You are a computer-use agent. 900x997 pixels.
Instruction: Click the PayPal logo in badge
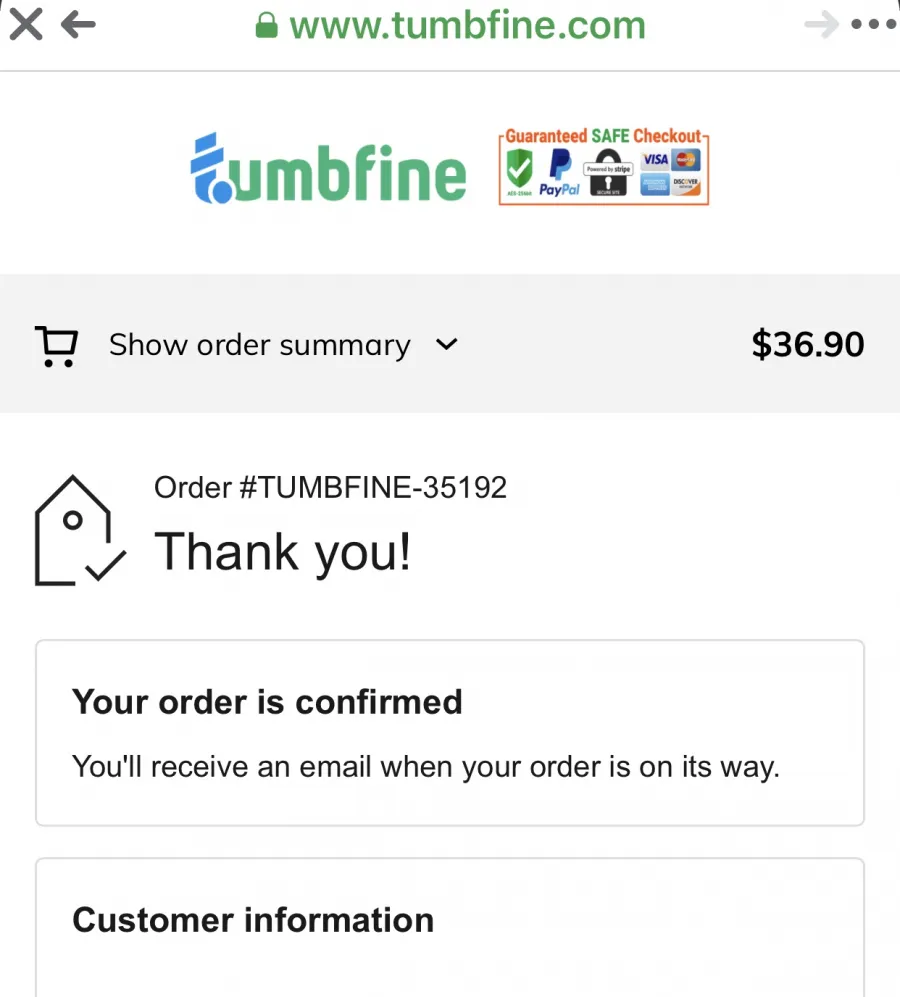(560, 174)
